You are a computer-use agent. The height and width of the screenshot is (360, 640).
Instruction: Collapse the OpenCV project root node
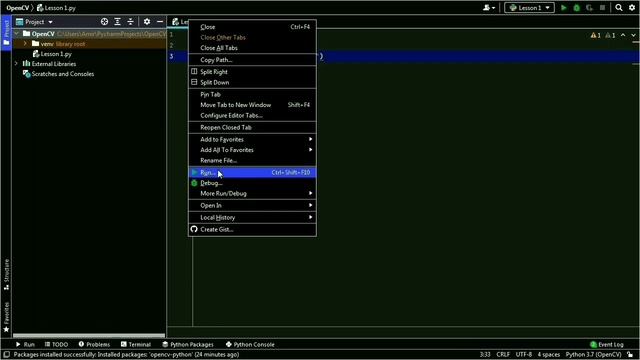17,34
